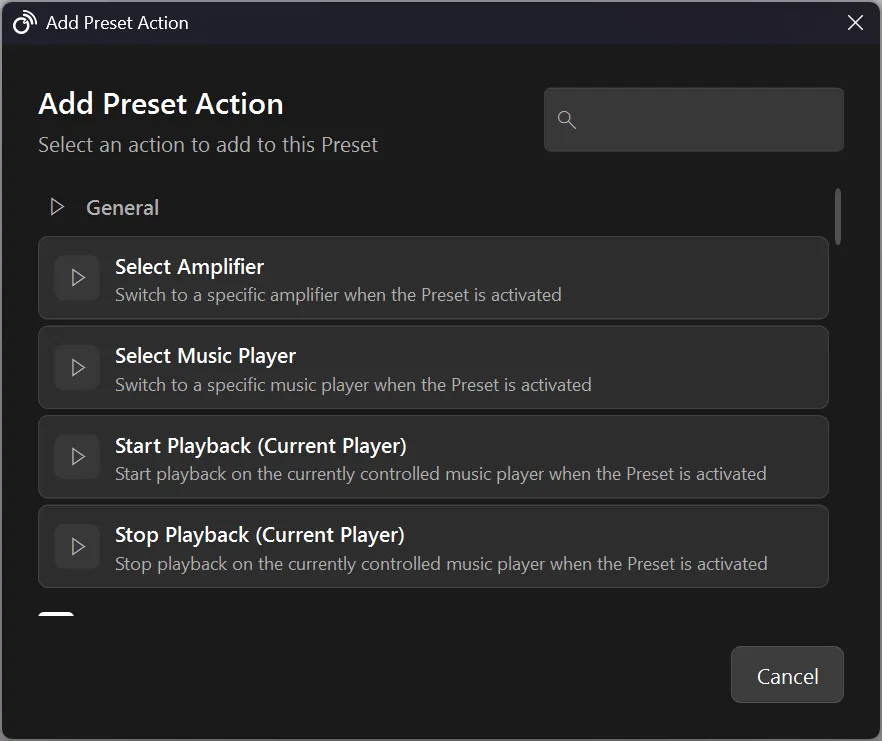Add the Stop Playback (Current Player) action

[x=433, y=546]
